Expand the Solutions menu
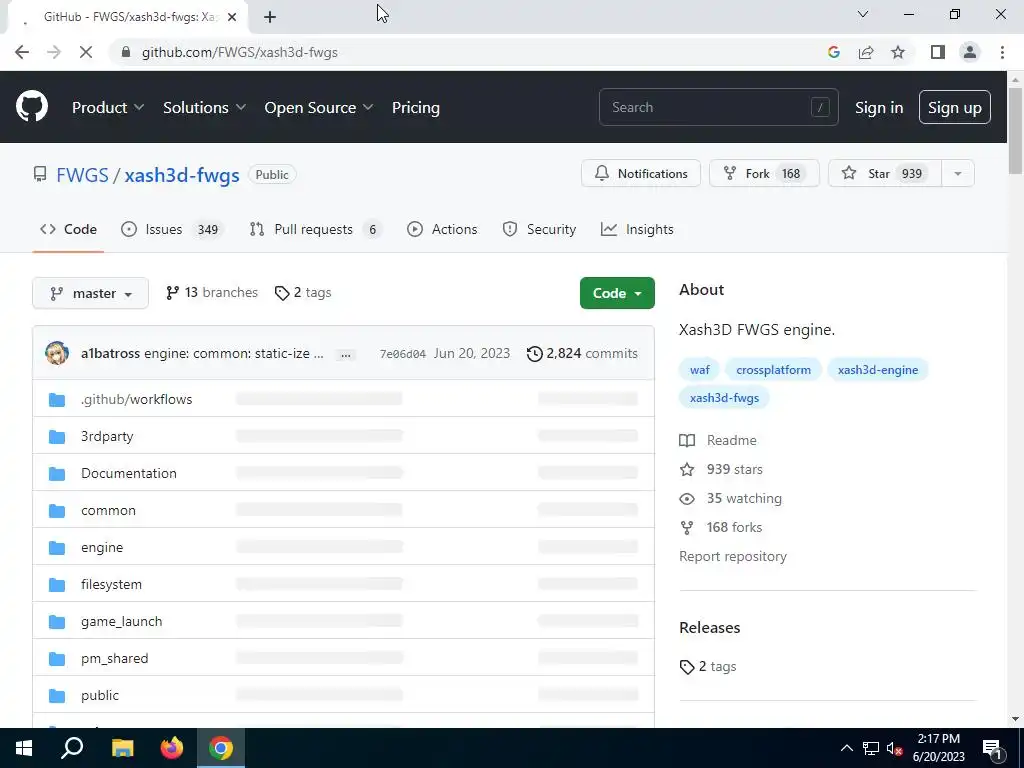The height and width of the screenshot is (768, 1024). click(x=204, y=107)
